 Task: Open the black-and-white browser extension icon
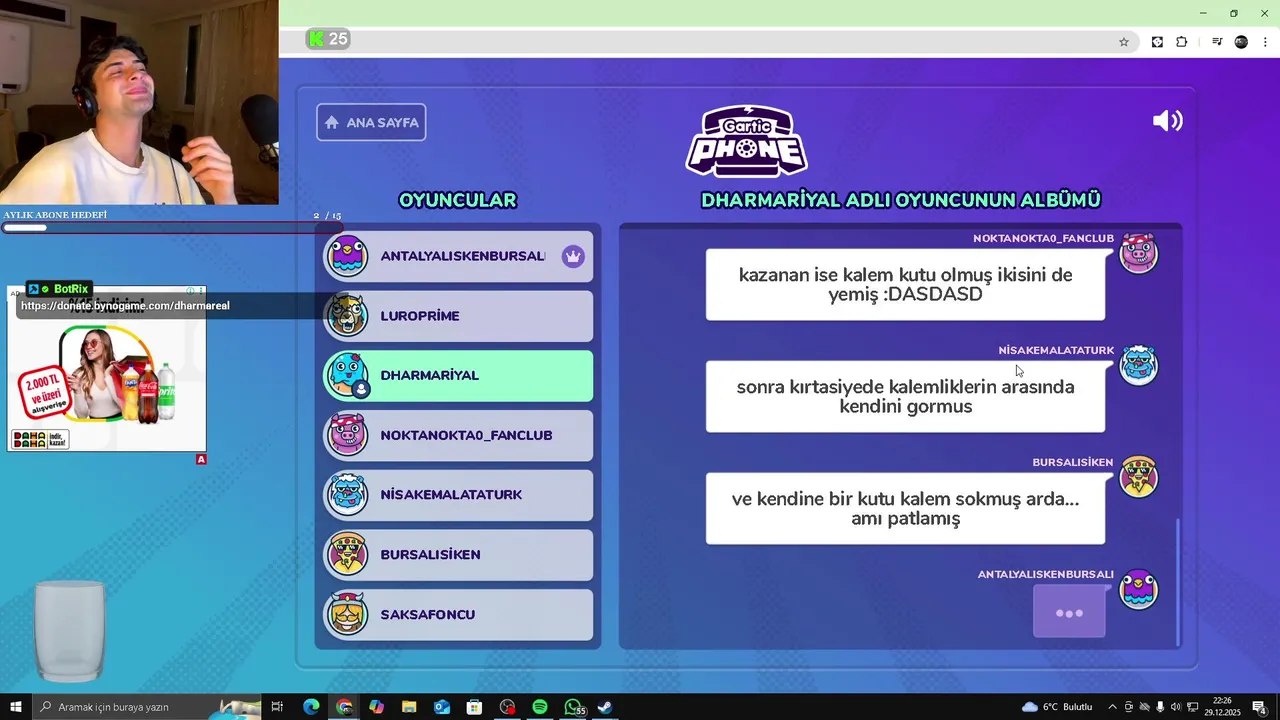(1157, 42)
